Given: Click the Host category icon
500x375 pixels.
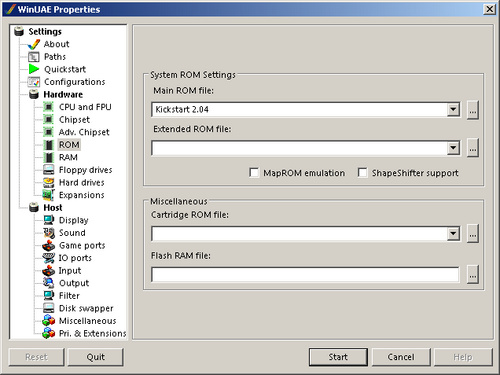Looking at the screenshot, I should tap(34, 207).
